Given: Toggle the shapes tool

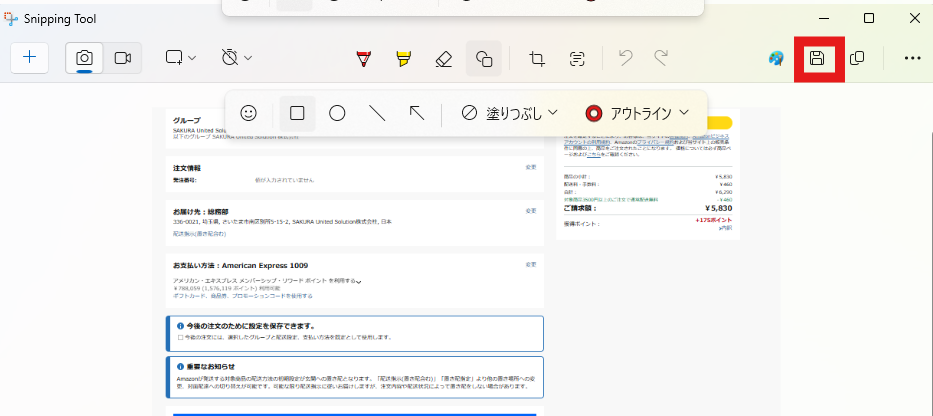Looking at the screenshot, I should point(484,59).
